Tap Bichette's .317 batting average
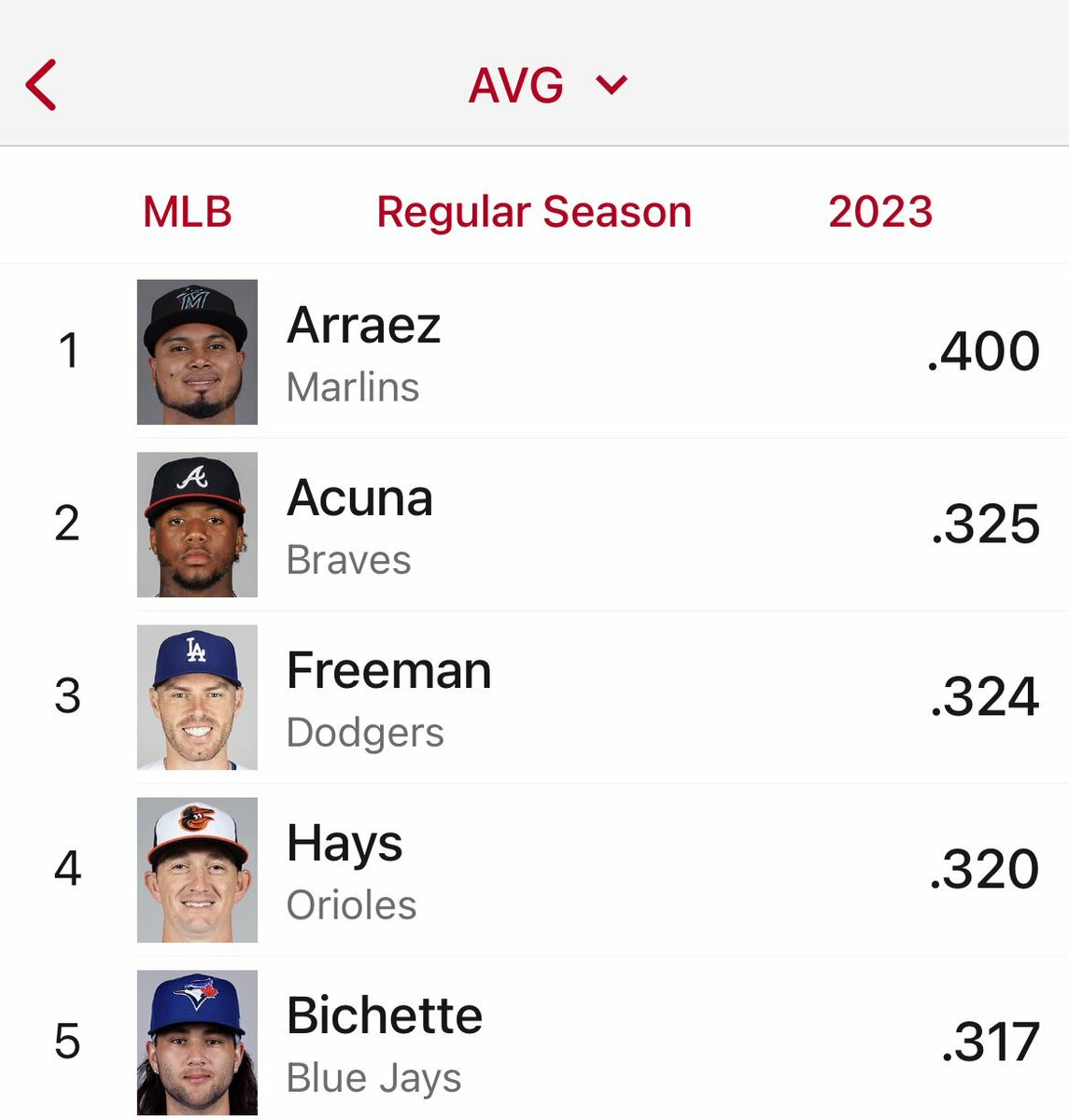 tap(990, 1043)
